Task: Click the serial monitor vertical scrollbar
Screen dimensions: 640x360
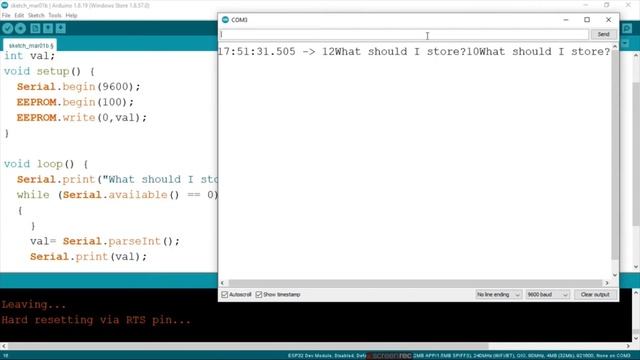Action: [x=615, y=155]
